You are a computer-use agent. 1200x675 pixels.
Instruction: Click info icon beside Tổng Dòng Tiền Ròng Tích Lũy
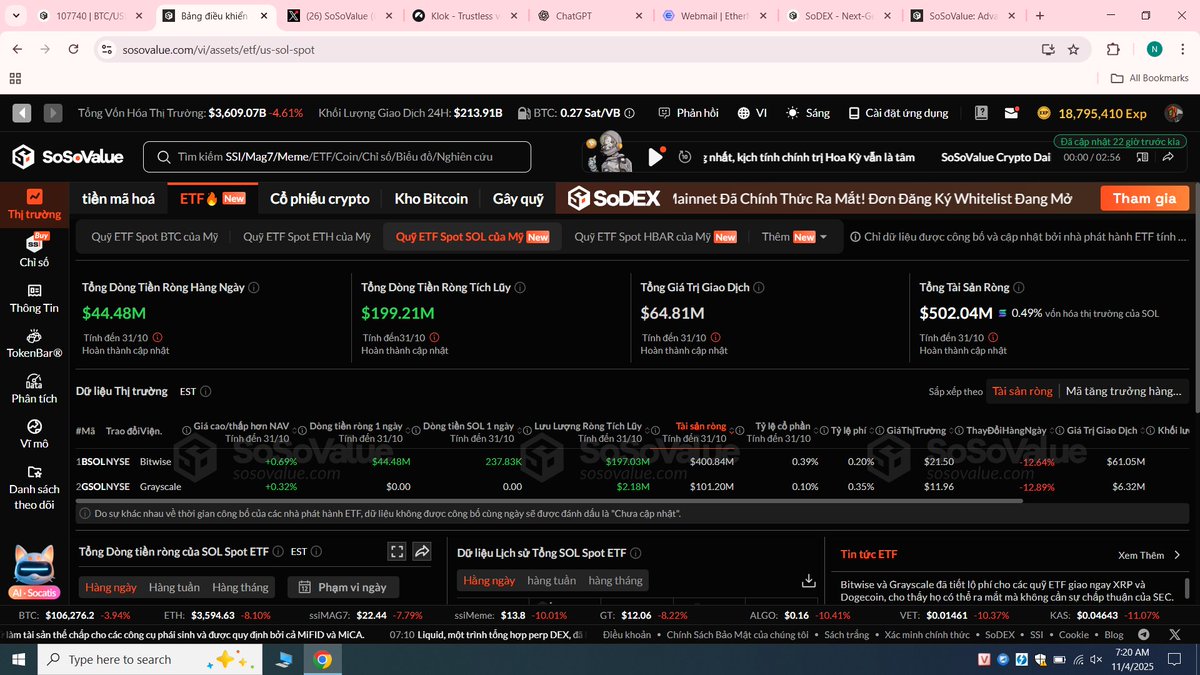coord(519,287)
